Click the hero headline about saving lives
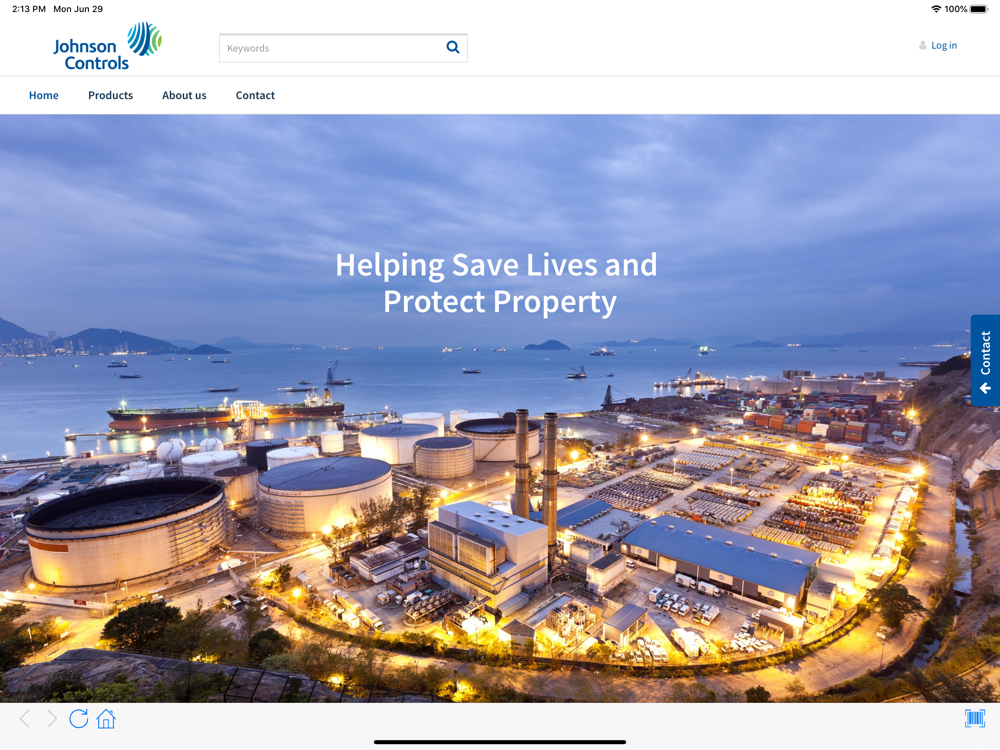1000x750 pixels. [x=497, y=283]
